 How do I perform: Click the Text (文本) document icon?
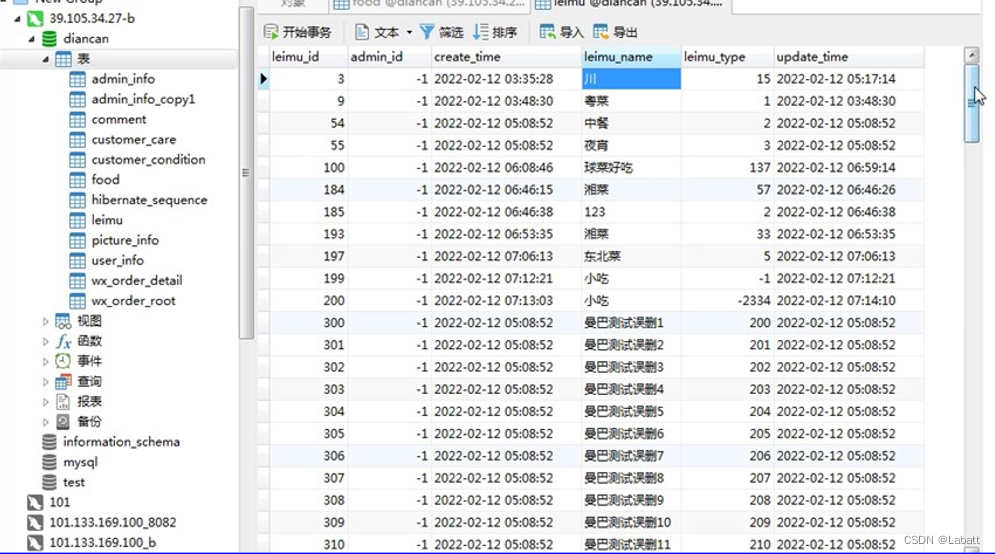(362, 32)
